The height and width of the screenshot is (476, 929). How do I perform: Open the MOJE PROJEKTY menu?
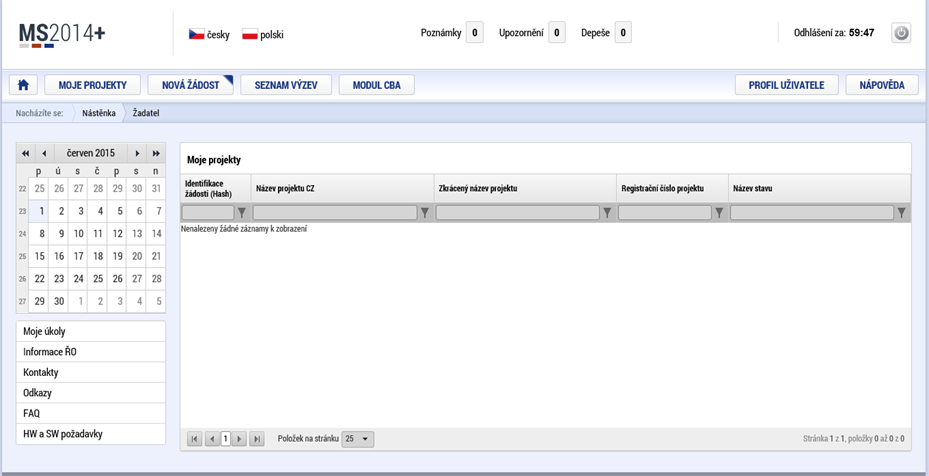(92, 85)
